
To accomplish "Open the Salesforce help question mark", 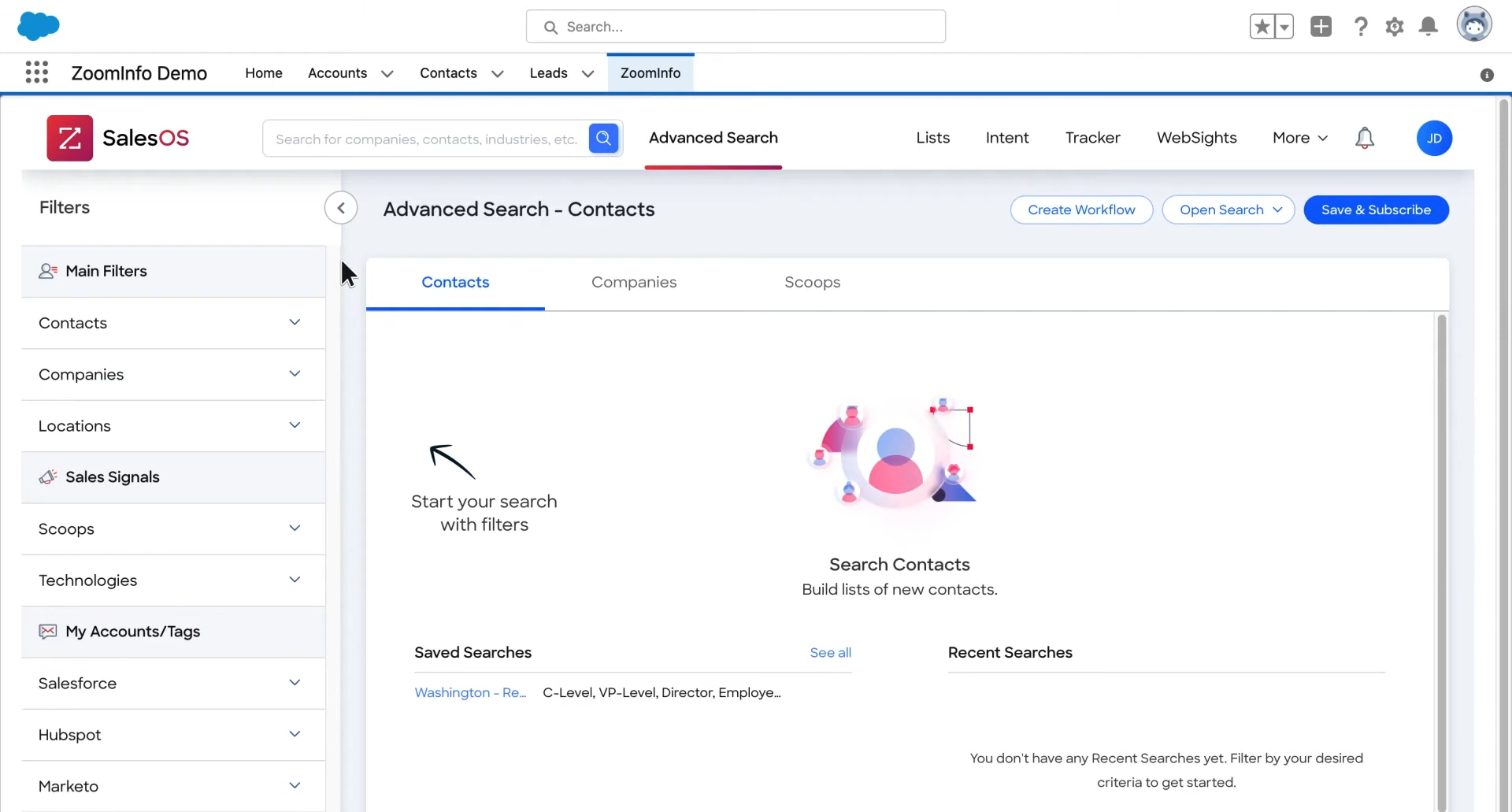I will pos(1361,27).
